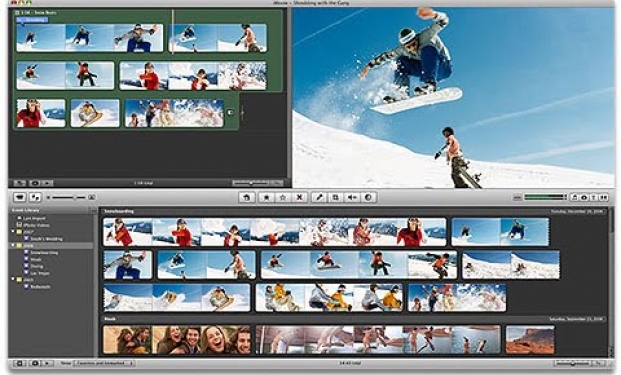
Task: Open the Show filter popup menu
Action: (104, 363)
